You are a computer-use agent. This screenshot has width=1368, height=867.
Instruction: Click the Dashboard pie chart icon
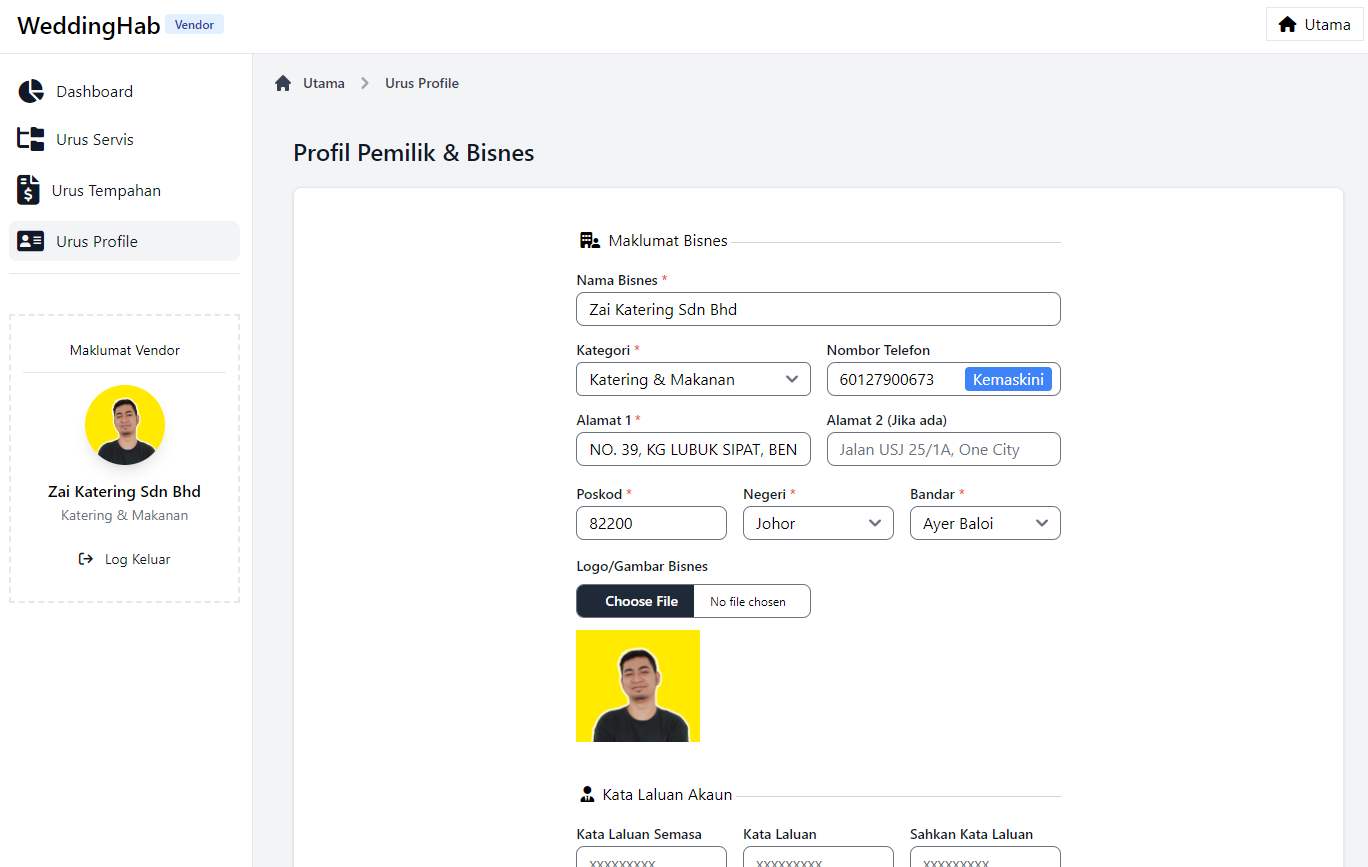coord(31,91)
